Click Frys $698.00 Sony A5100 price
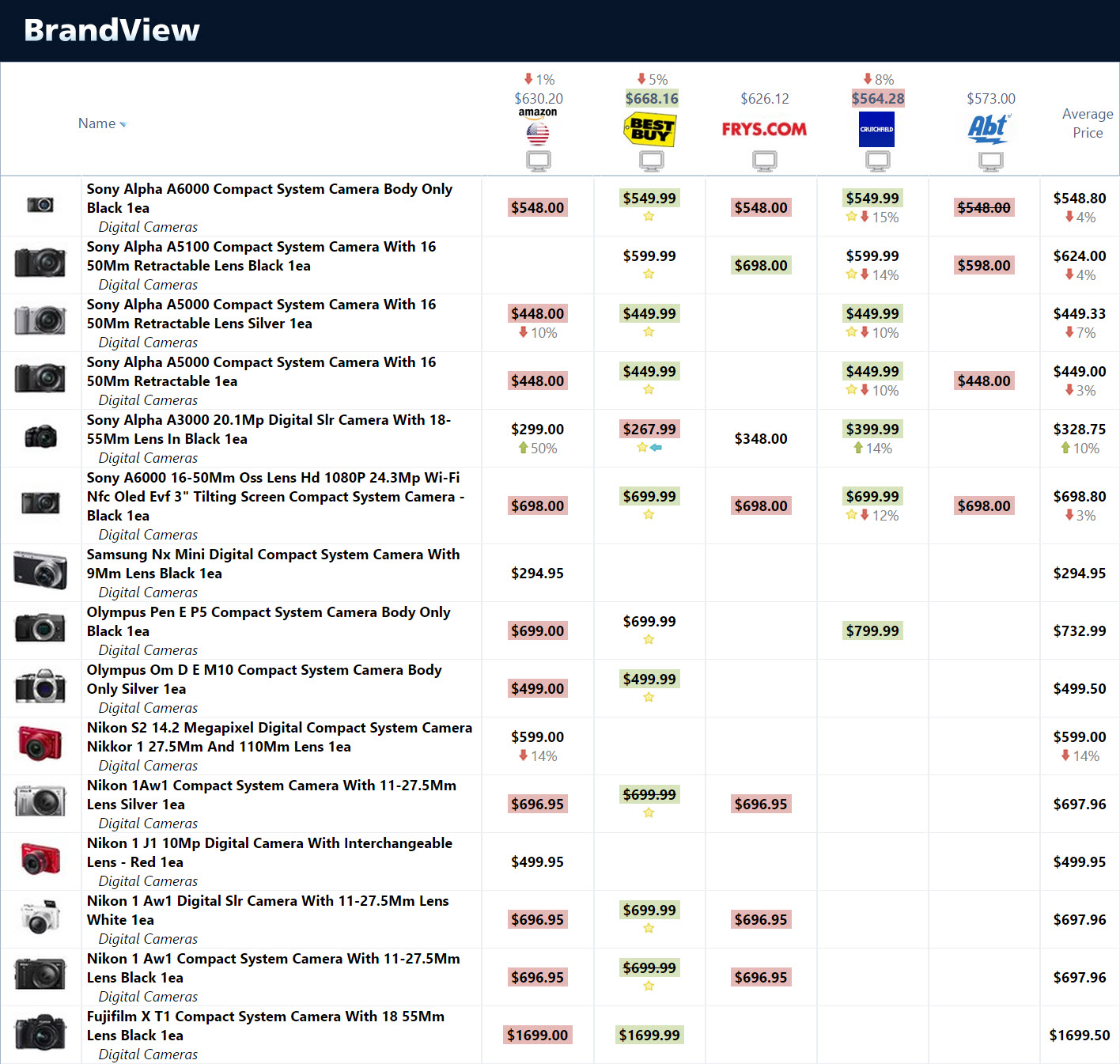 pos(761,265)
